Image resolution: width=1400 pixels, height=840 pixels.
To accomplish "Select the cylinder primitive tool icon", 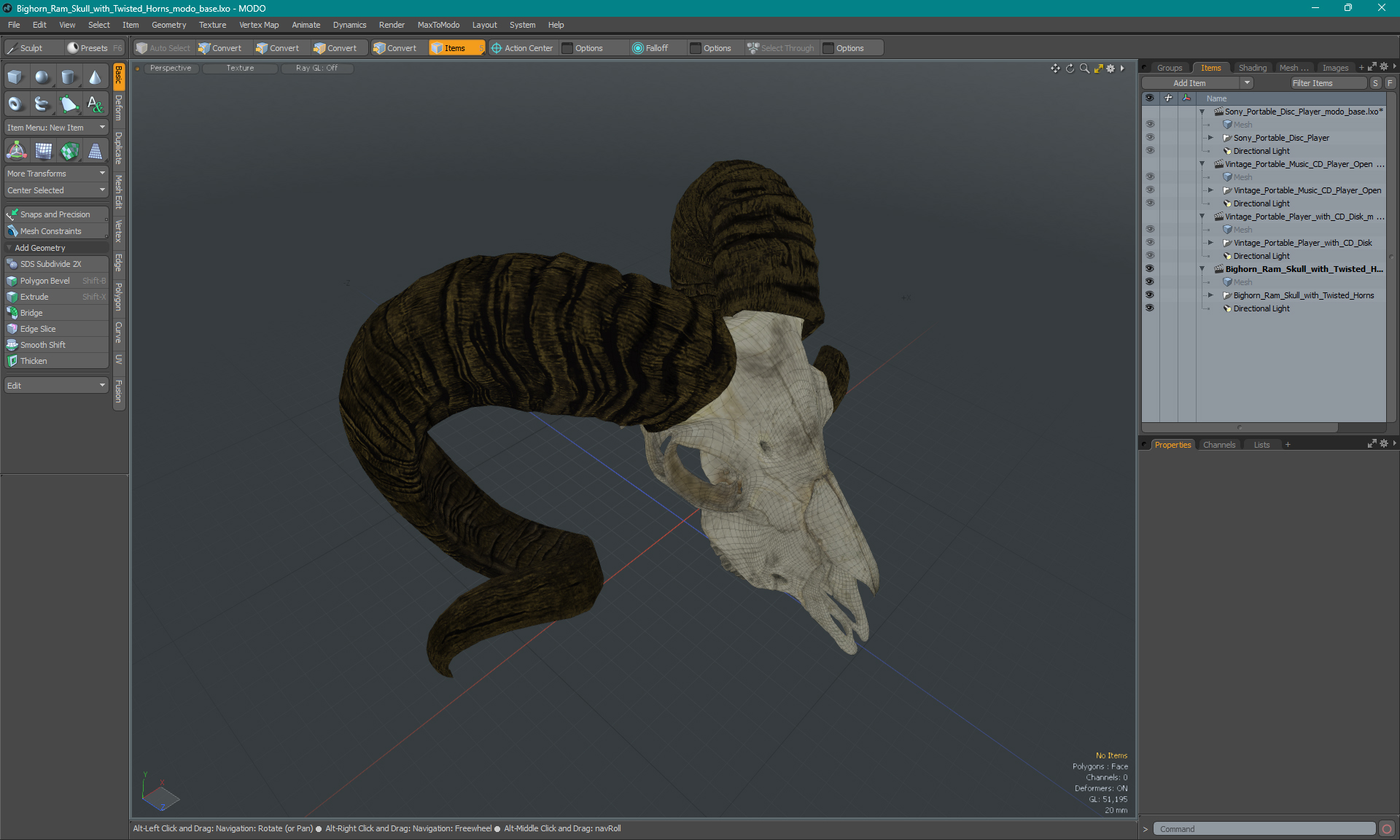I will click(69, 77).
